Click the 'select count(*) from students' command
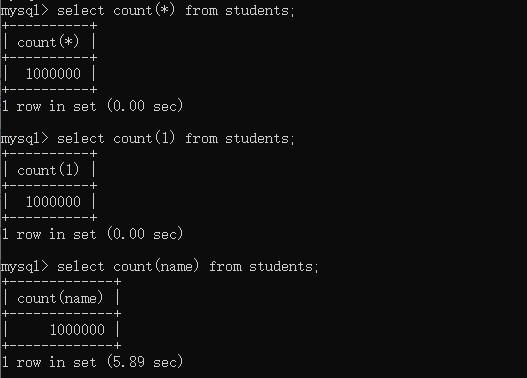The image size is (527, 378). pos(176,10)
